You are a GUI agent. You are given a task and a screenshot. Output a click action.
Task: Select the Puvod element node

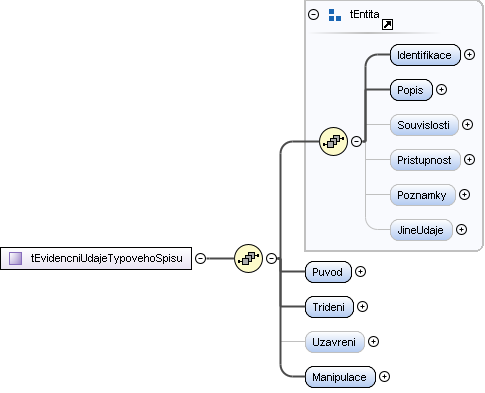[328, 272]
